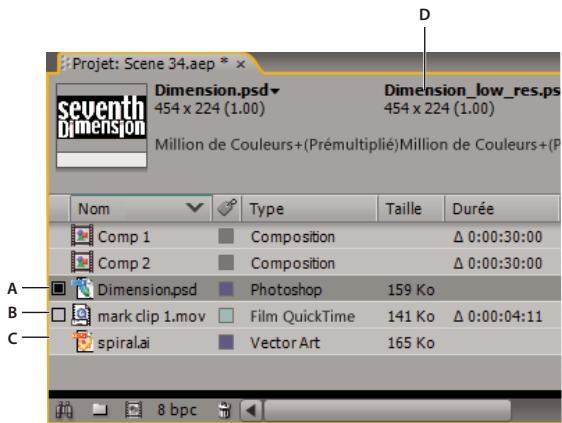Click the Vector Art type cell

point(285,343)
